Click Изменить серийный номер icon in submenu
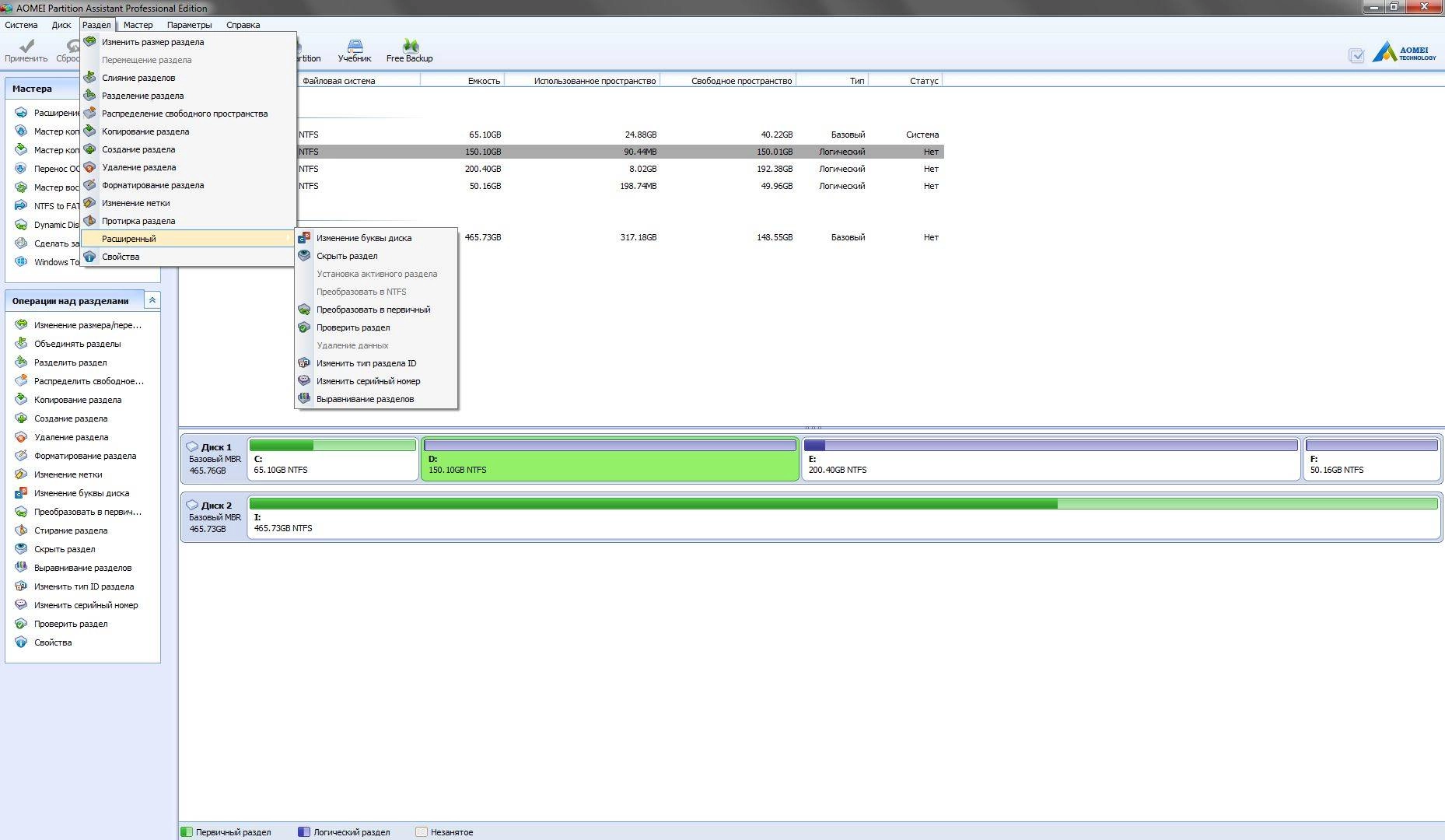The image size is (1445, 840). pos(304,381)
